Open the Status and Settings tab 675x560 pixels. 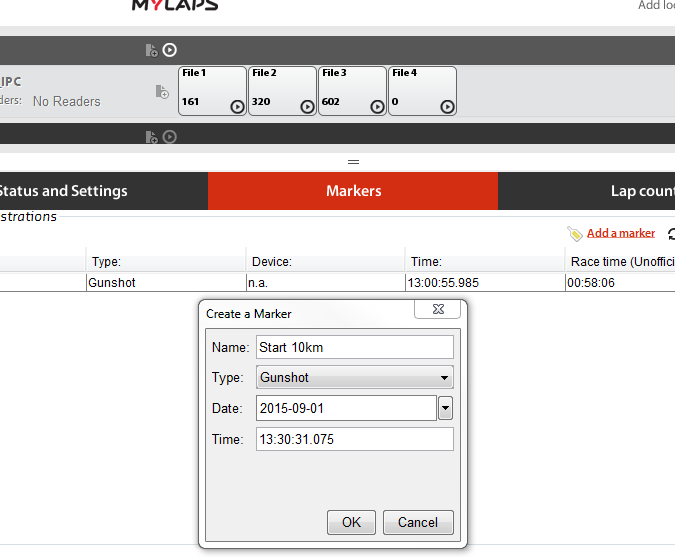62,191
